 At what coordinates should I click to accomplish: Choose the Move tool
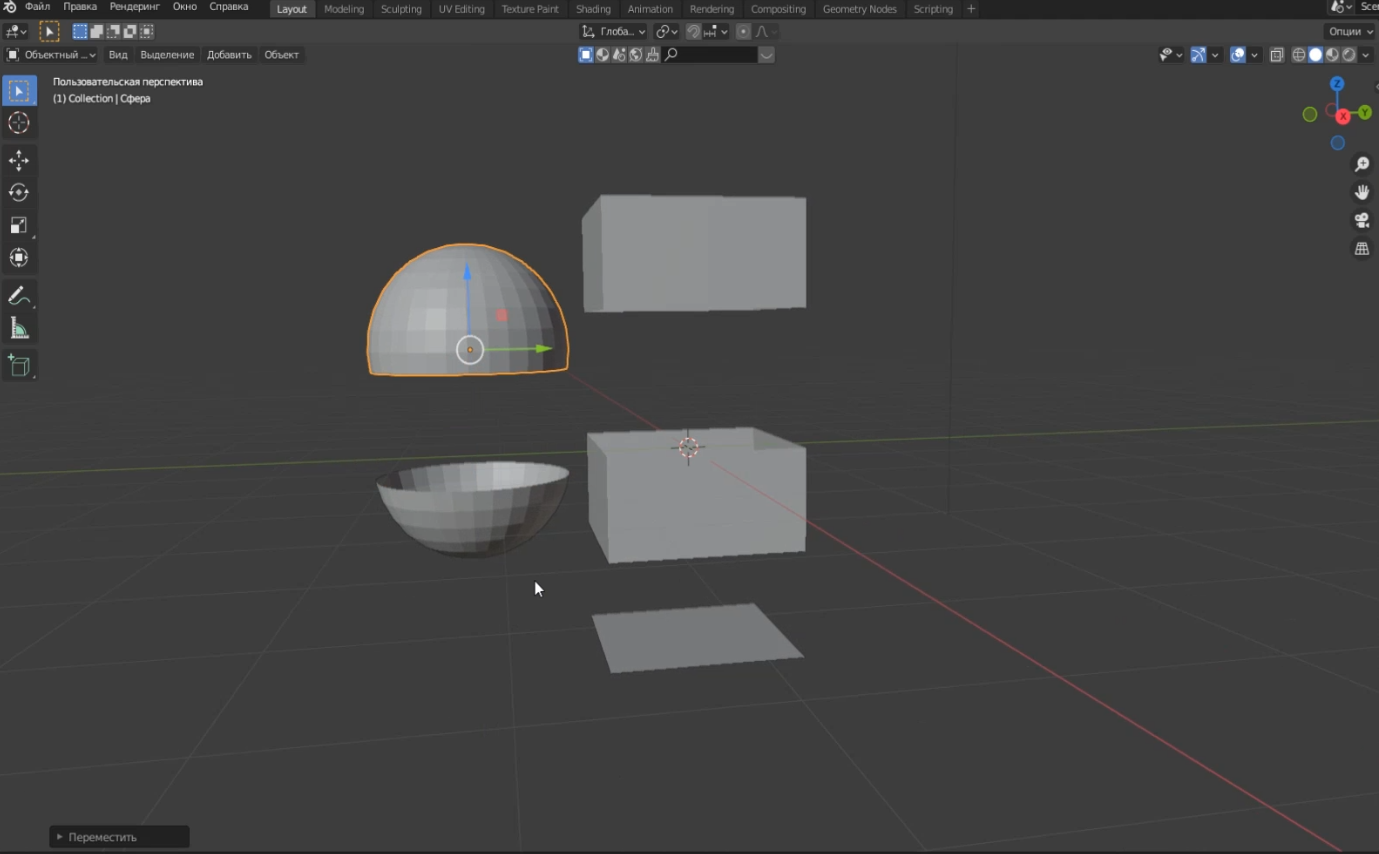click(19, 161)
